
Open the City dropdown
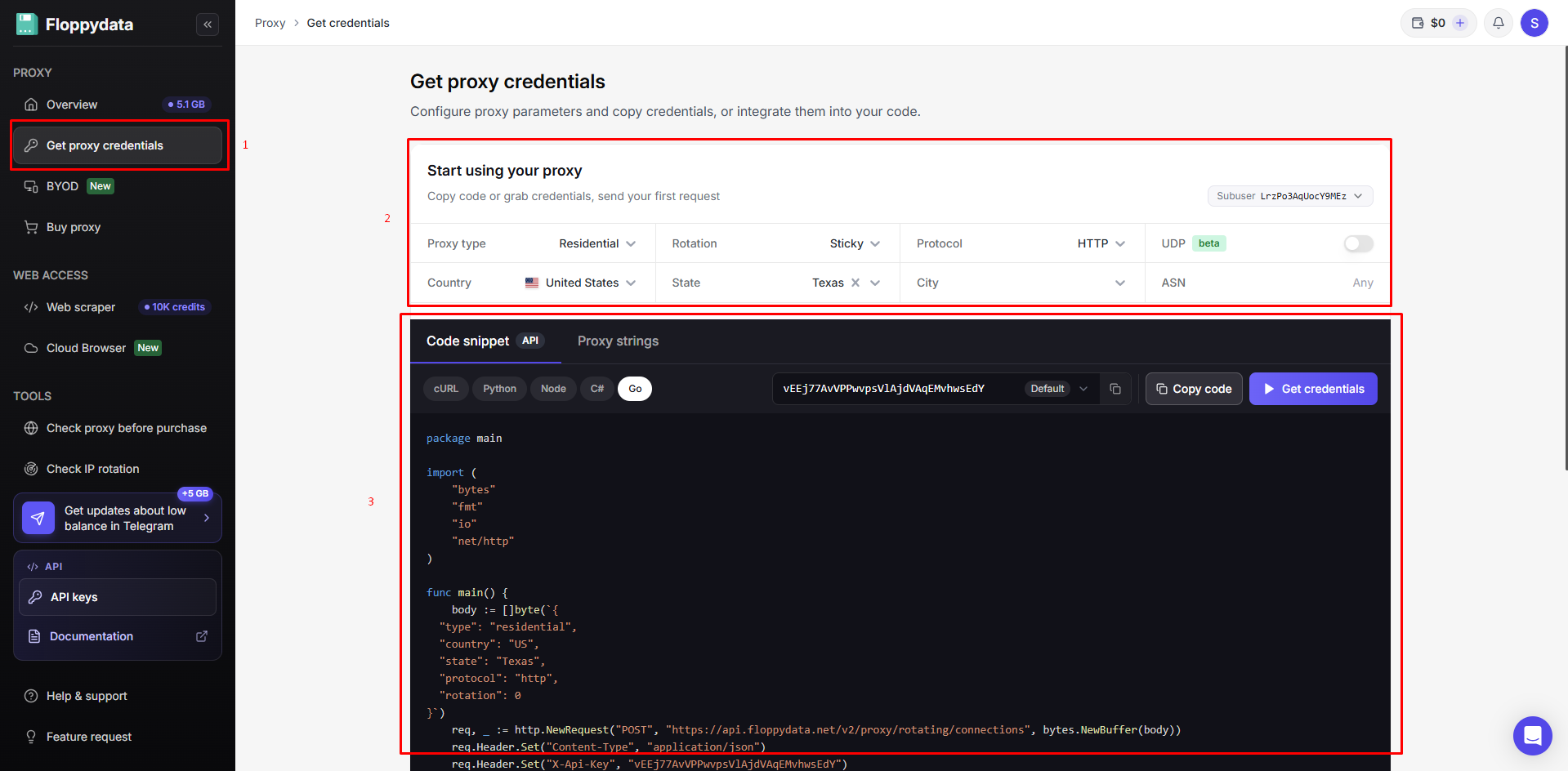pyautogui.click(x=1021, y=283)
